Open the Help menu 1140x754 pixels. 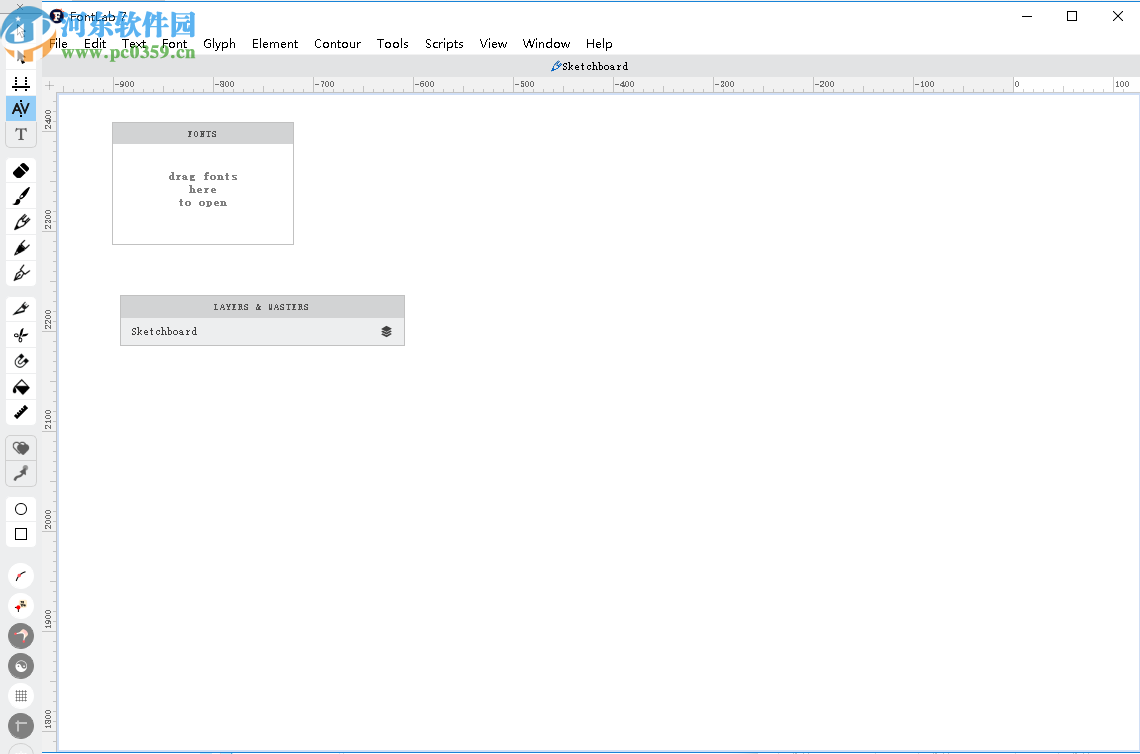tap(599, 44)
